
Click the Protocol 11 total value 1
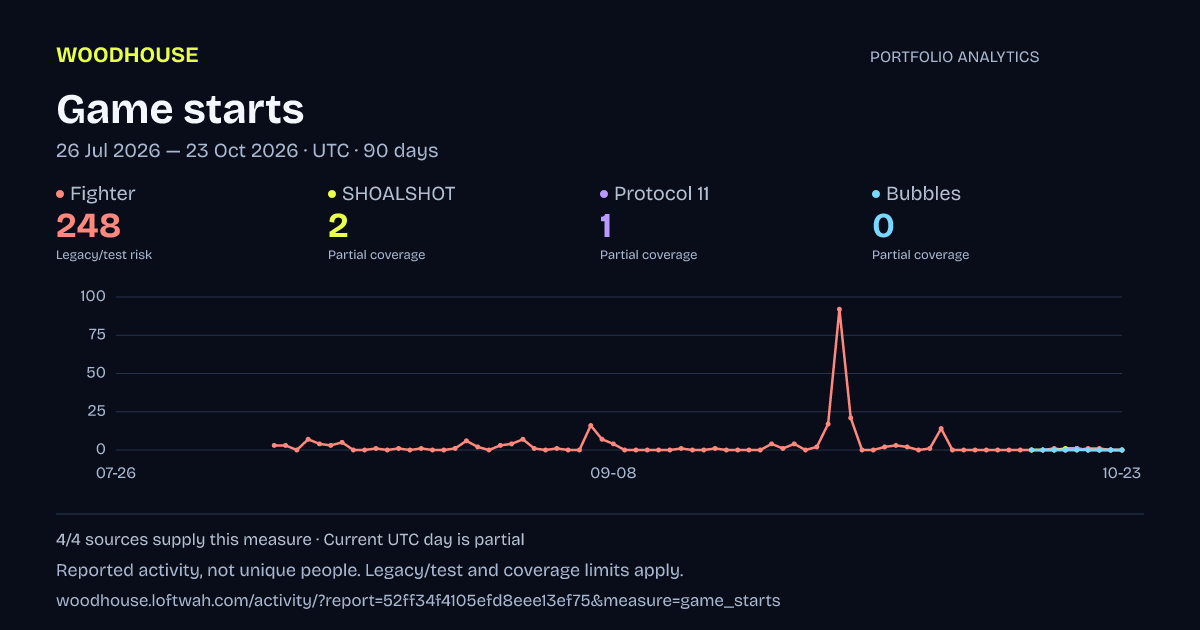pos(605,225)
